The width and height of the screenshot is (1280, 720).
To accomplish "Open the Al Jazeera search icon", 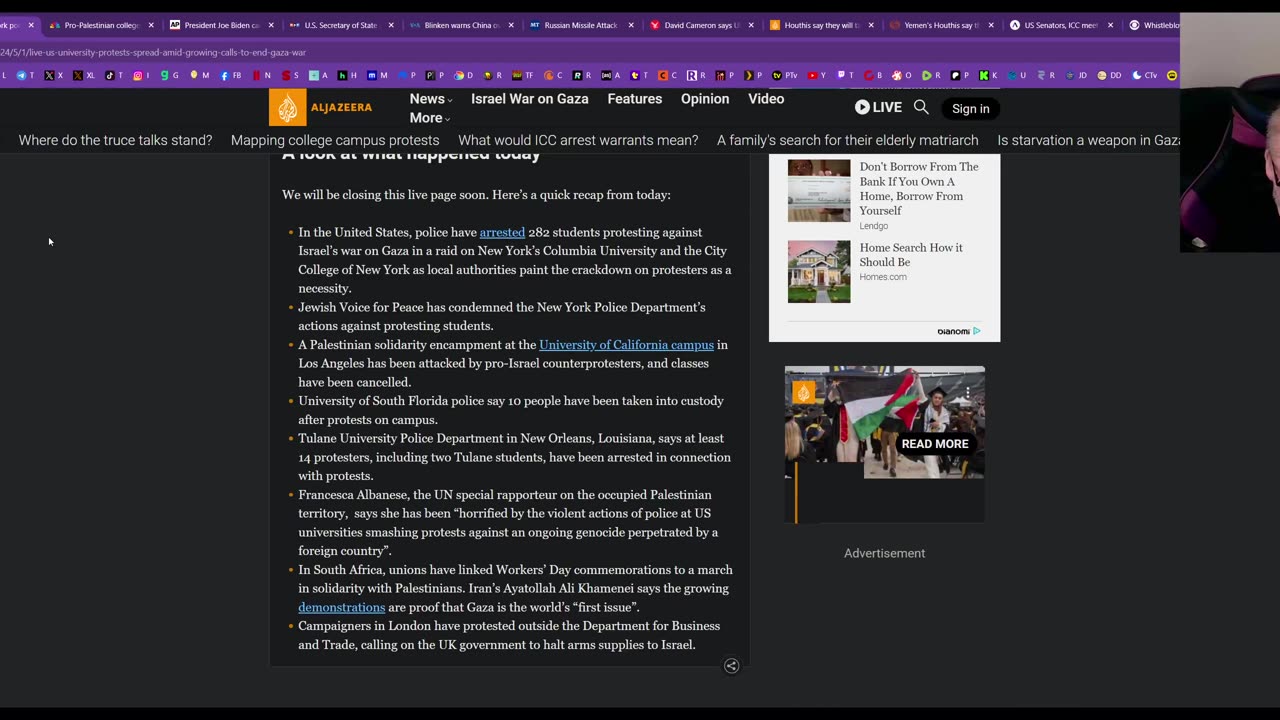I will point(921,107).
